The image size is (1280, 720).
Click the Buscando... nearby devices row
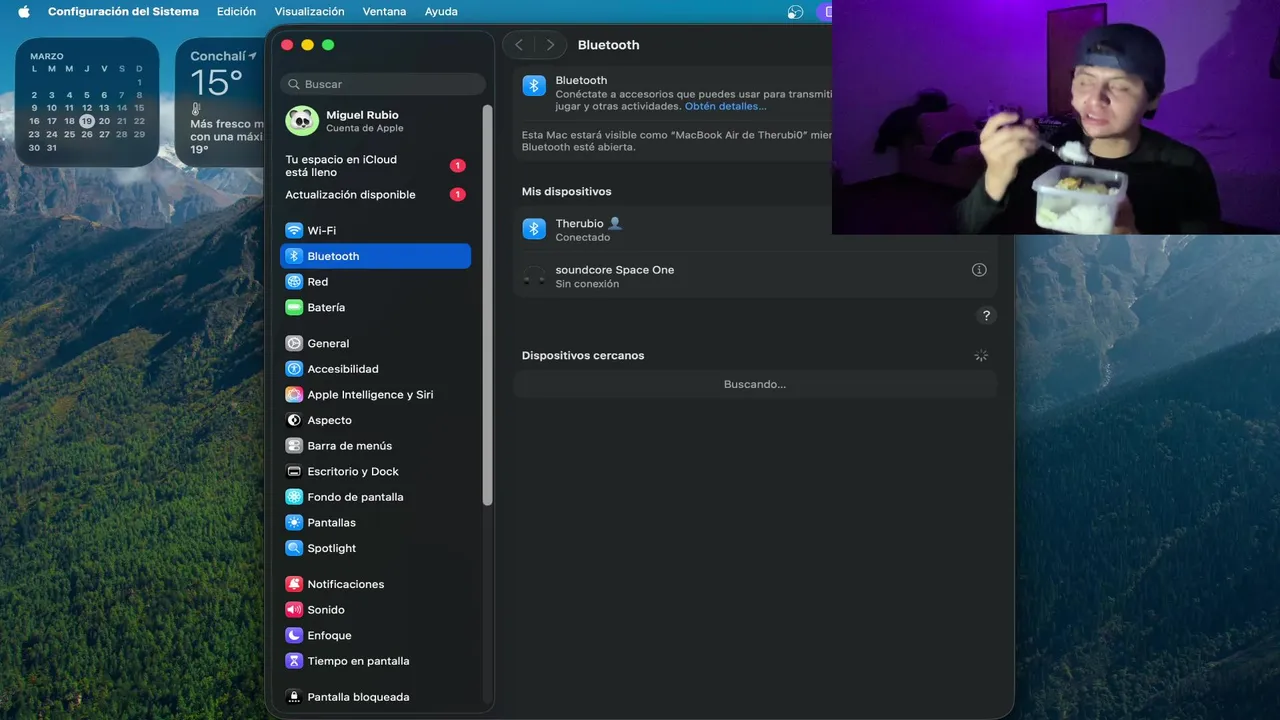tap(755, 384)
